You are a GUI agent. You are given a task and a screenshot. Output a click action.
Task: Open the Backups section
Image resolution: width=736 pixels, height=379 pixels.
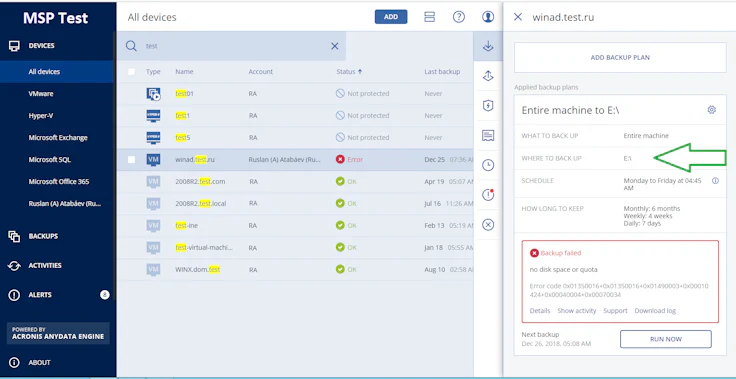tap(43, 236)
